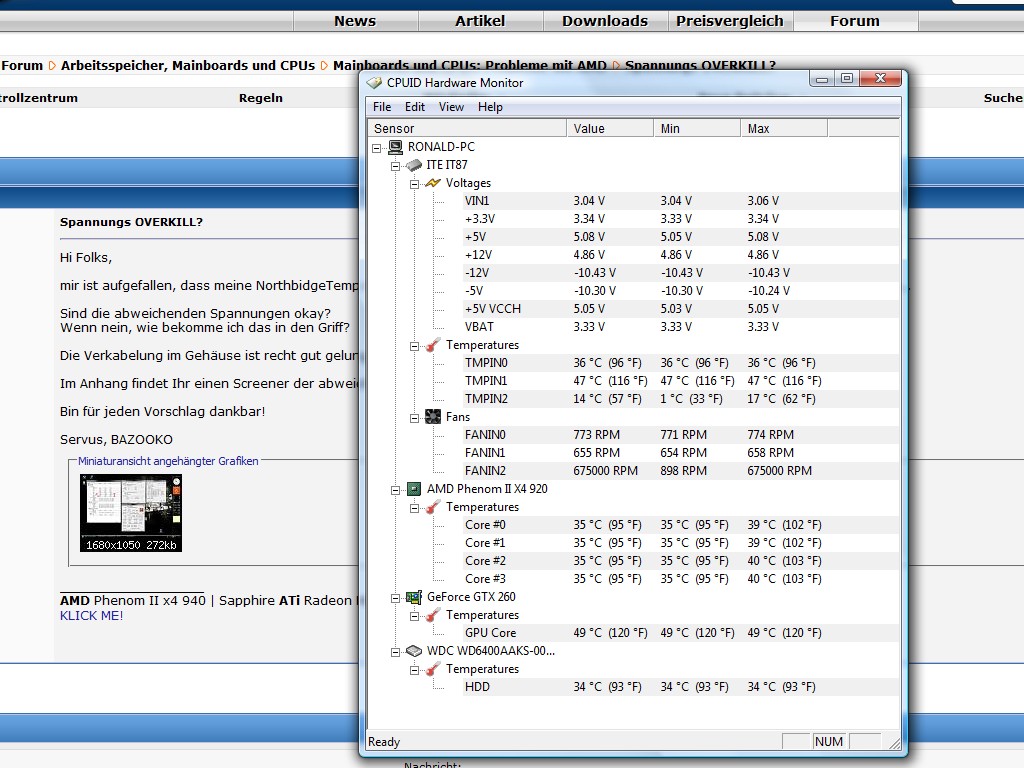Click thermometer icon under WDC hard drive
This screenshot has height=768, width=1024.
[x=432, y=669]
